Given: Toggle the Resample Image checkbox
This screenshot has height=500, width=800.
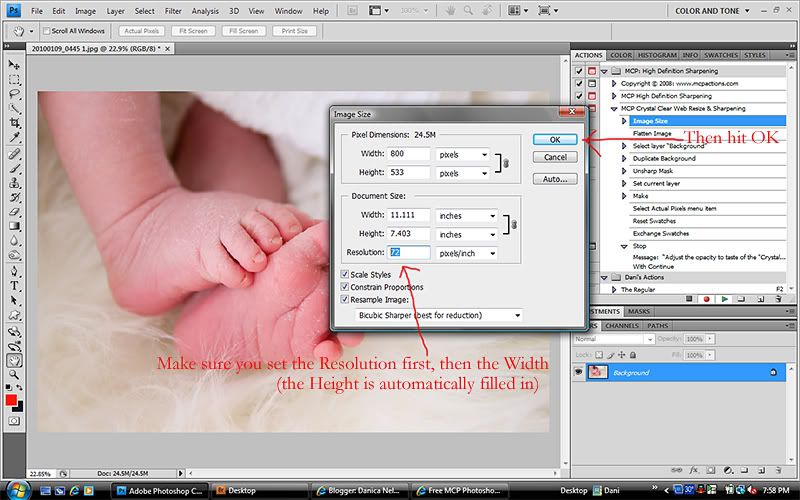Looking at the screenshot, I should point(346,299).
